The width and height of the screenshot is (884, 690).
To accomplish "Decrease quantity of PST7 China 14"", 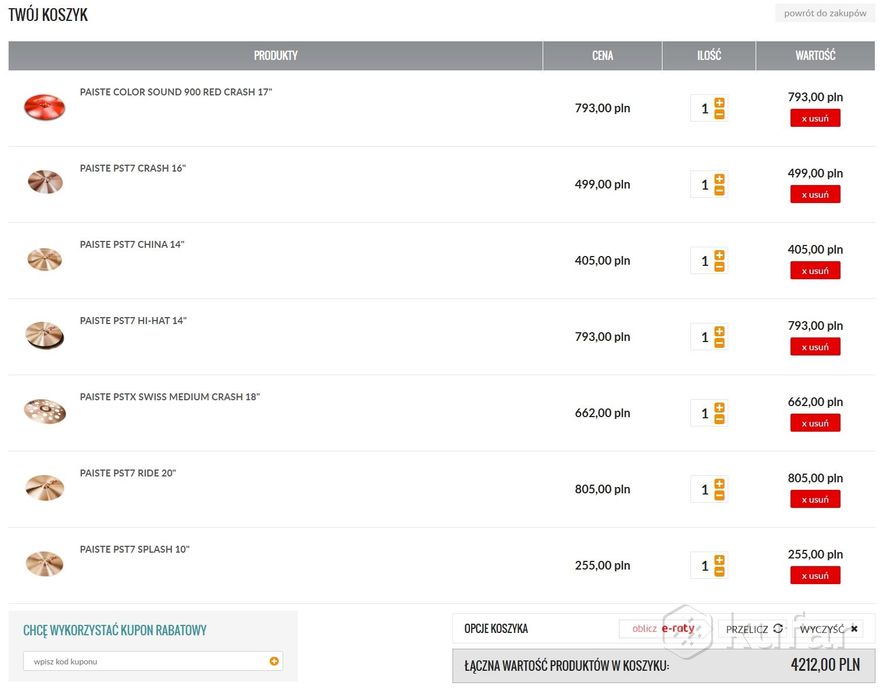I will (719, 267).
